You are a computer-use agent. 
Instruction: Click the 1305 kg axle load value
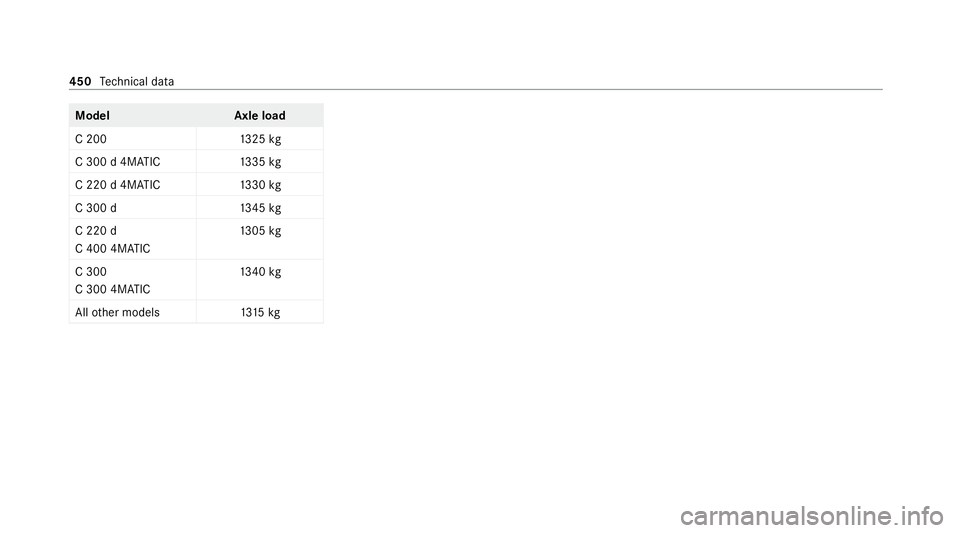[261, 231]
